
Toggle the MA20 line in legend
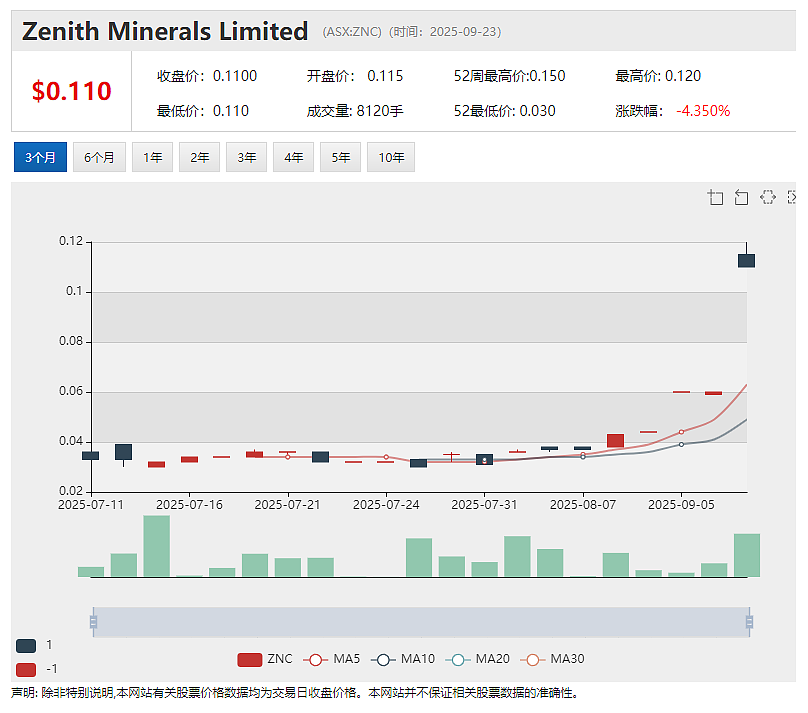pyautogui.click(x=478, y=659)
